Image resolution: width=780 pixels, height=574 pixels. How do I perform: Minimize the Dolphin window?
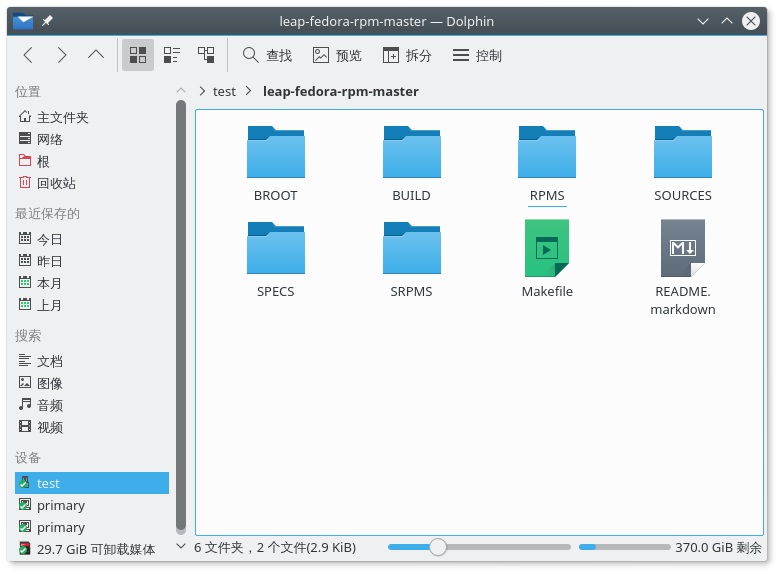(x=702, y=21)
